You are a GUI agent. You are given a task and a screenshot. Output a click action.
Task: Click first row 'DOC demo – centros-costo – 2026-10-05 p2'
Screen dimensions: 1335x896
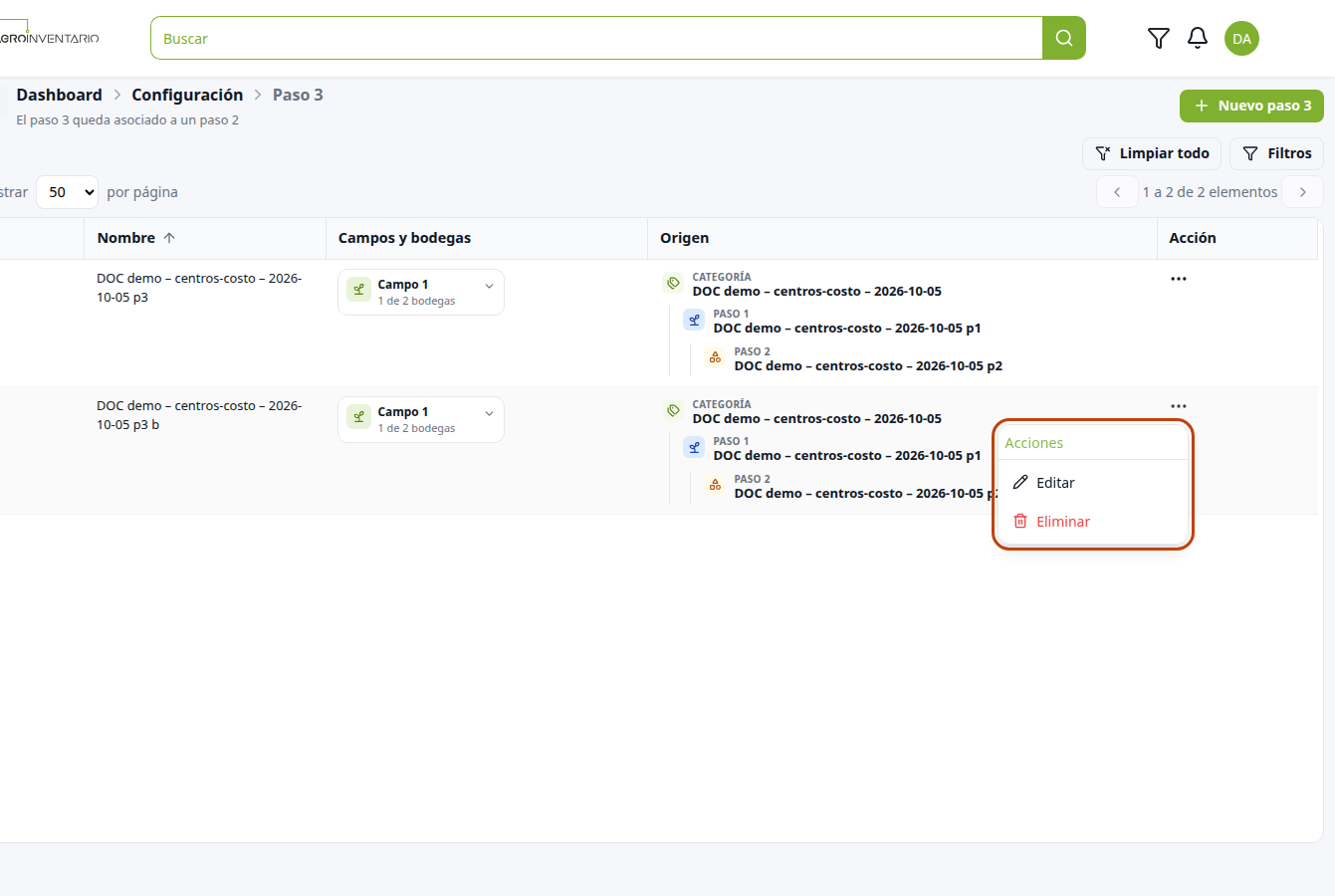click(868, 366)
